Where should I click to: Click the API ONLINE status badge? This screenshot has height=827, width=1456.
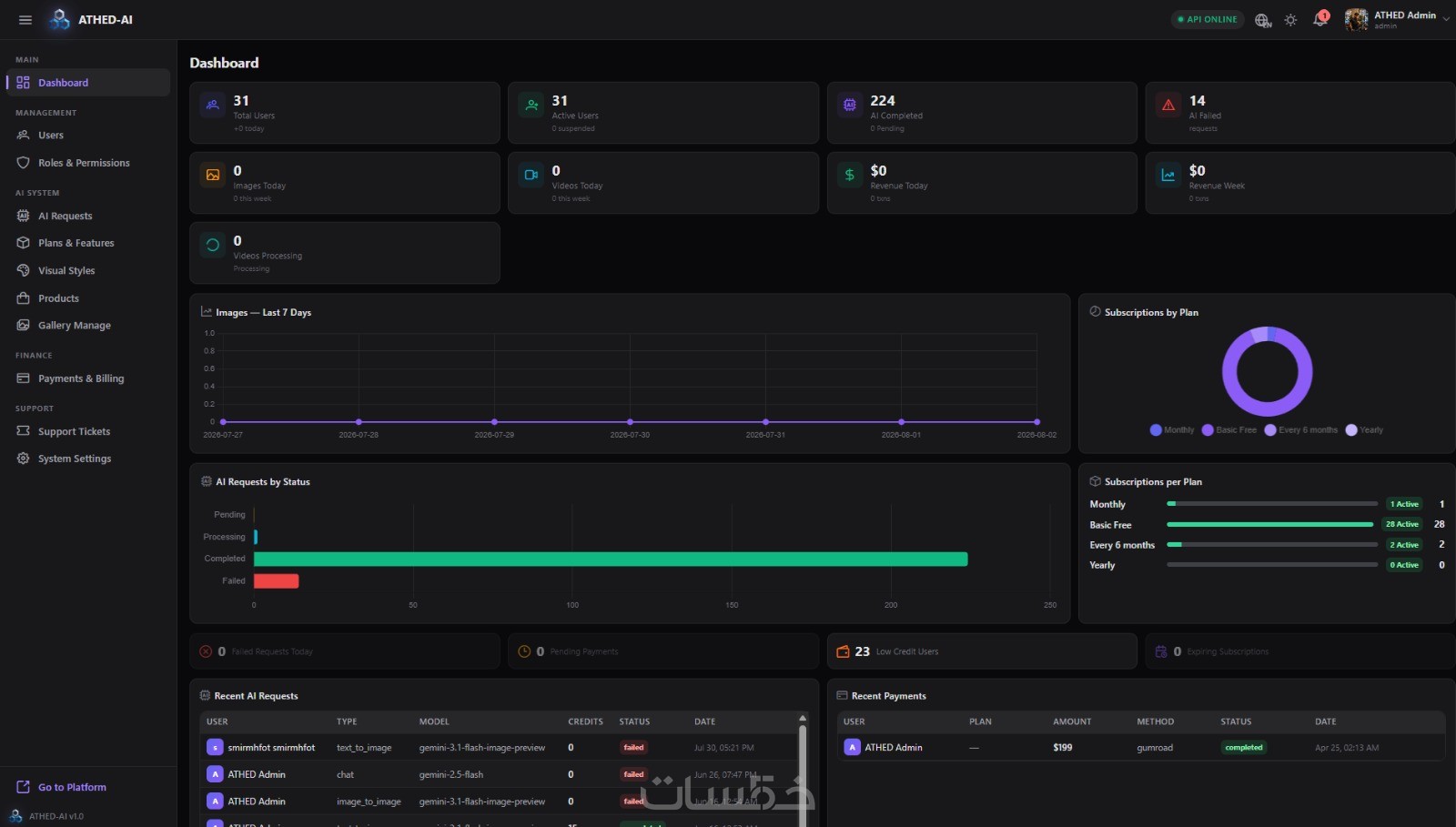(1208, 19)
